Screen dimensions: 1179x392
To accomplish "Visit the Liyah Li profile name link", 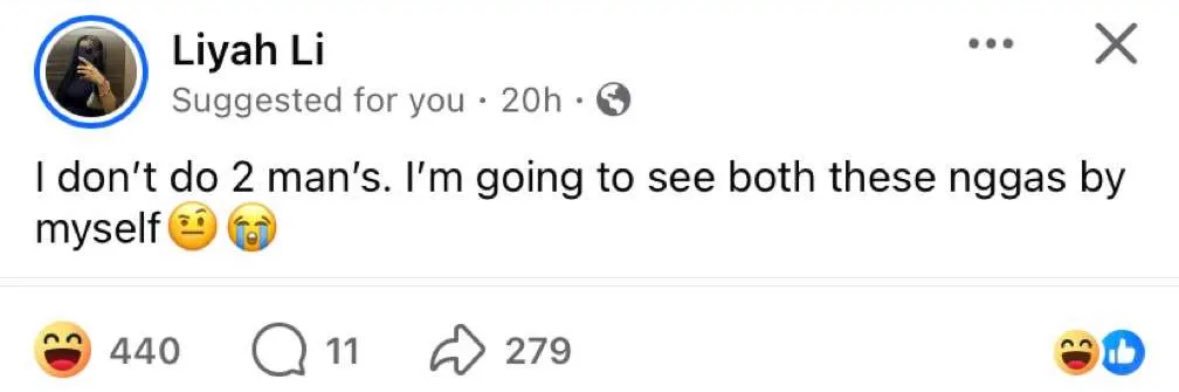I will (248, 51).
